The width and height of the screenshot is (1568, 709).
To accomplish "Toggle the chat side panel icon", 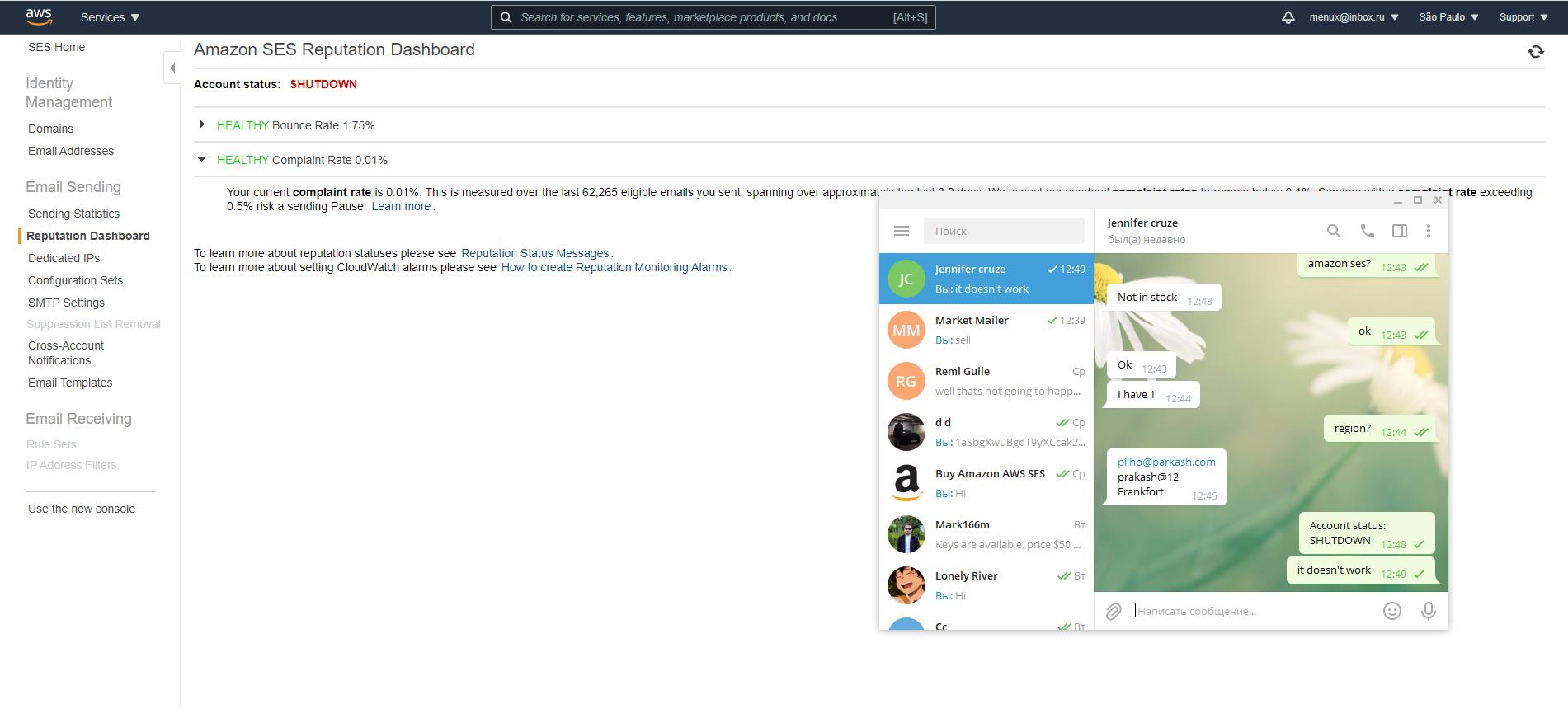I will (1400, 231).
